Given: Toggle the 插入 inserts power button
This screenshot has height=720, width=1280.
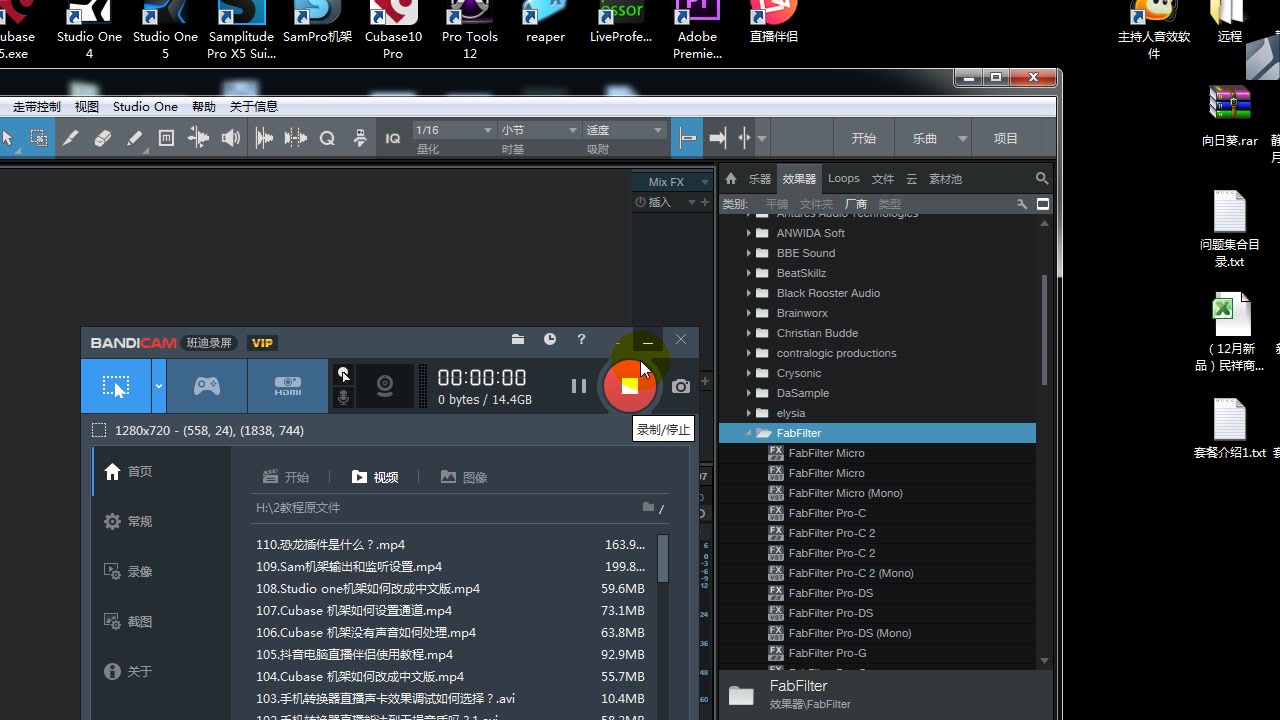Looking at the screenshot, I should [641, 202].
